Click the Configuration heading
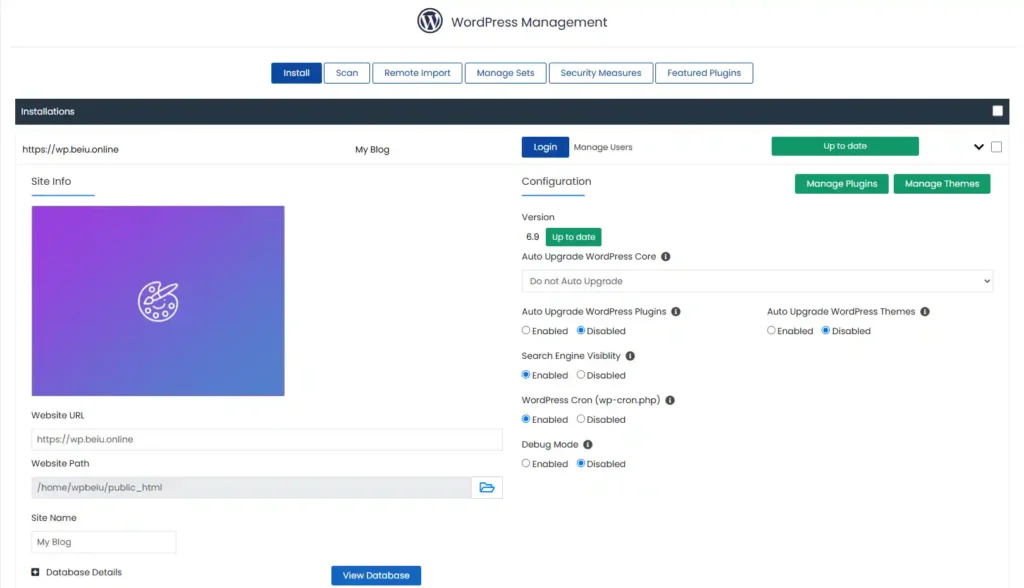Screen dimensions: 1024x588 coord(556,182)
